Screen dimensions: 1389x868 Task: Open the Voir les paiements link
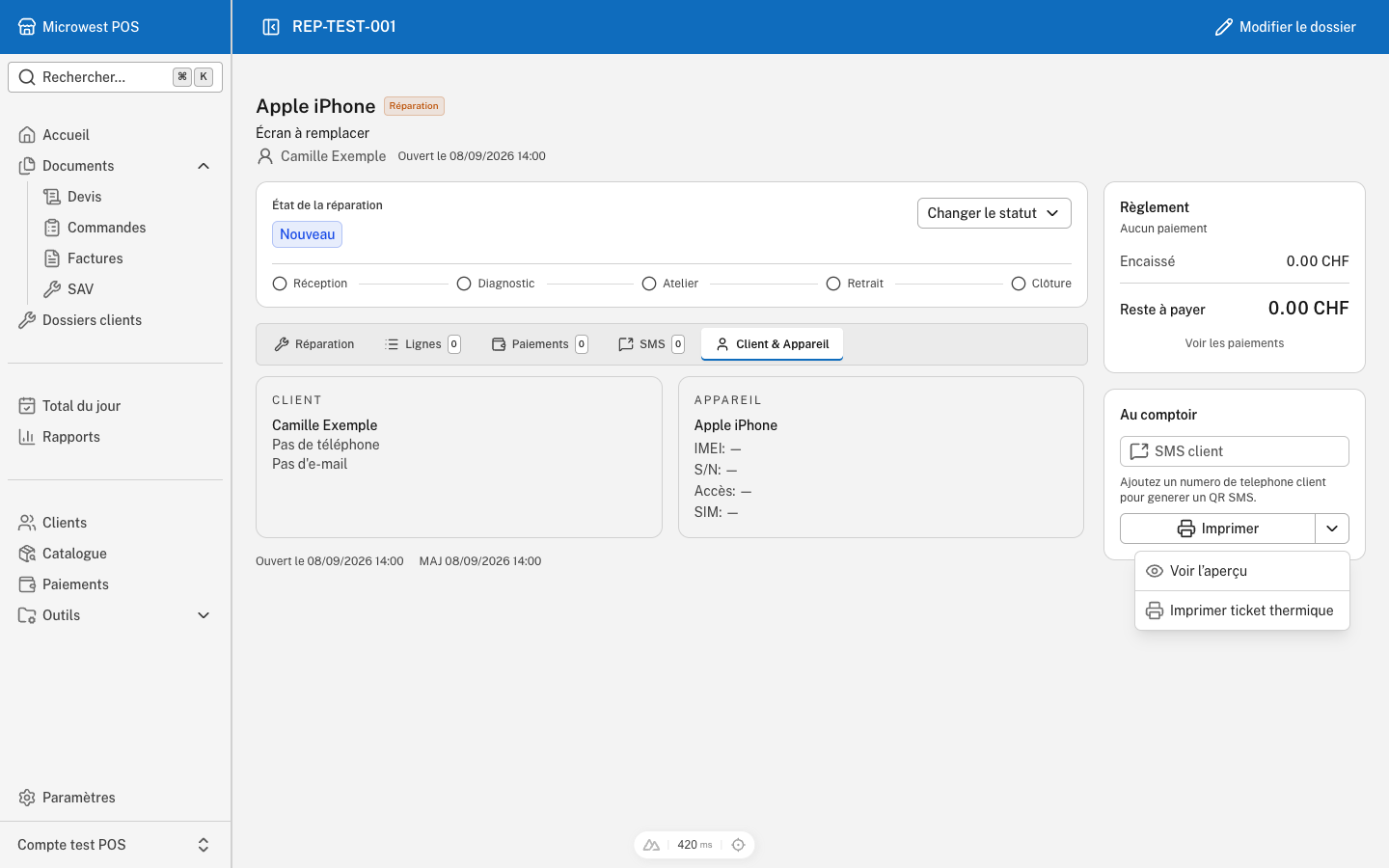click(1235, 343)
